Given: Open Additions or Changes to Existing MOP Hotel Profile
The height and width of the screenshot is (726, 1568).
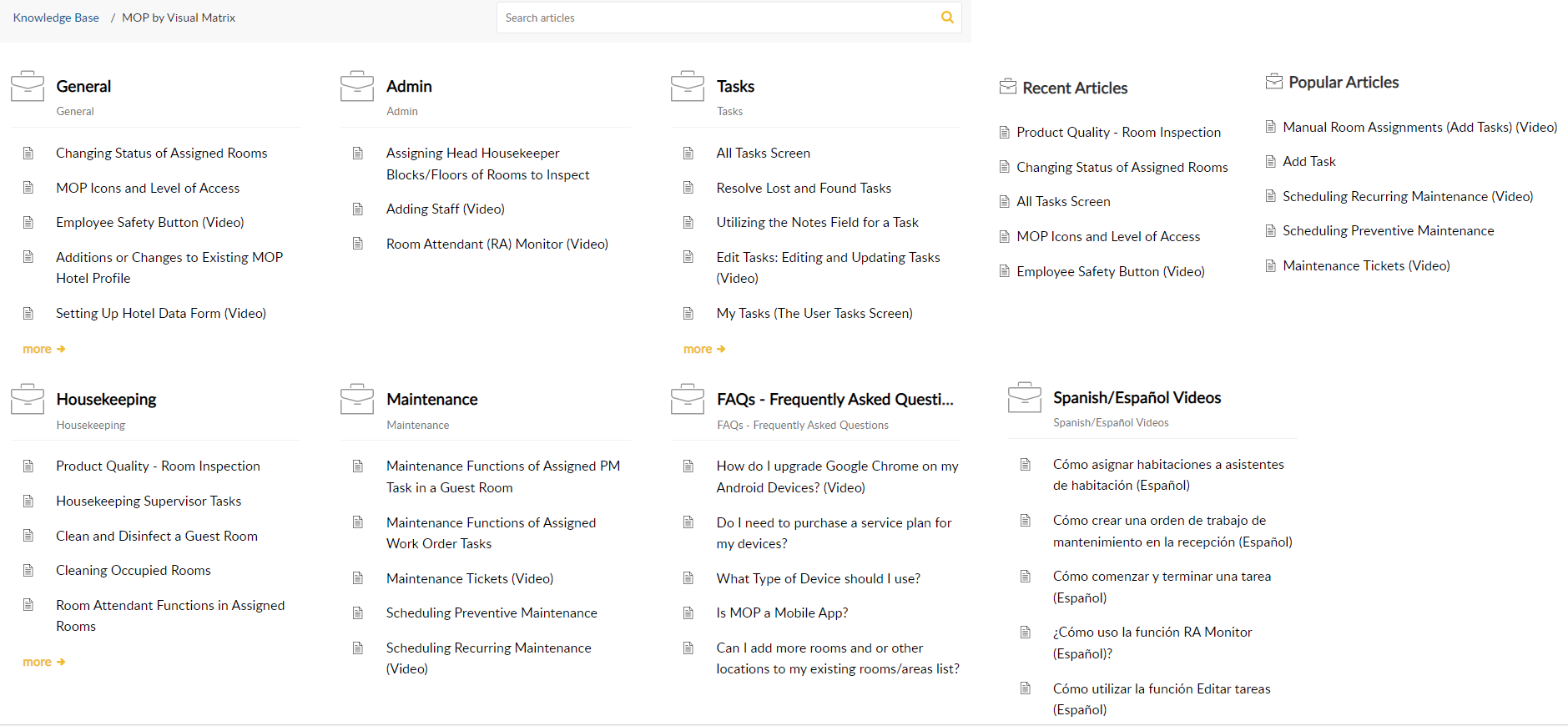Looking at the screenshot, I should coord(169,267).
